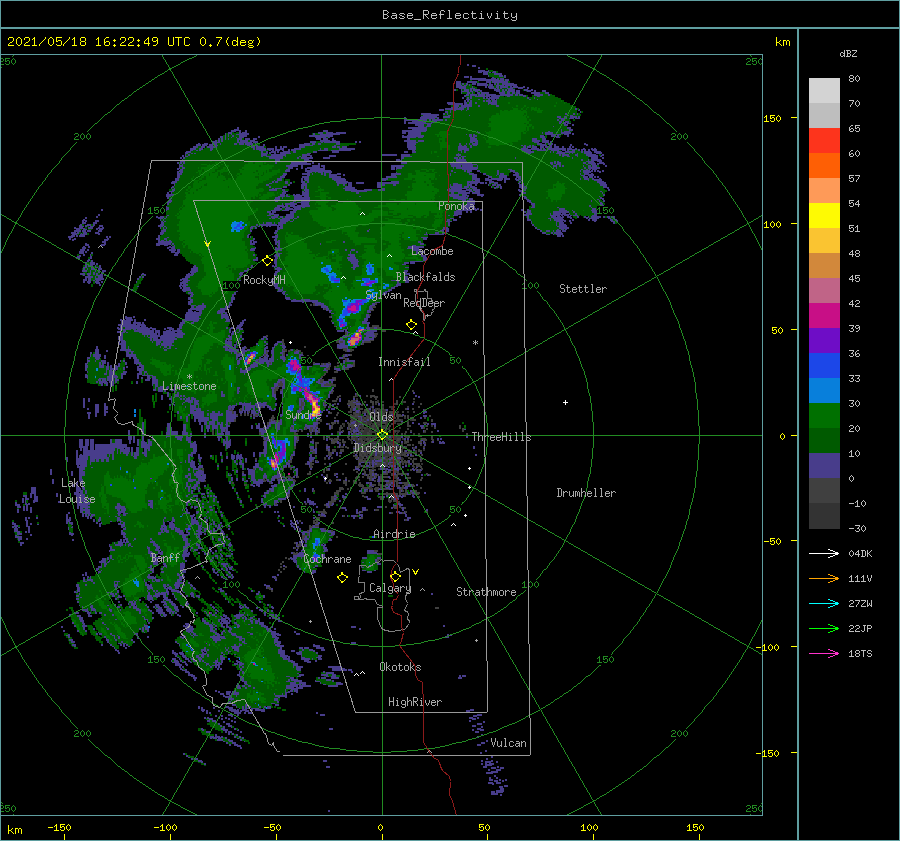The width and height of the screenshot is (900, 841).
Task: Click the asterisk marker east of Innisfail
Action: click(475, 343)
